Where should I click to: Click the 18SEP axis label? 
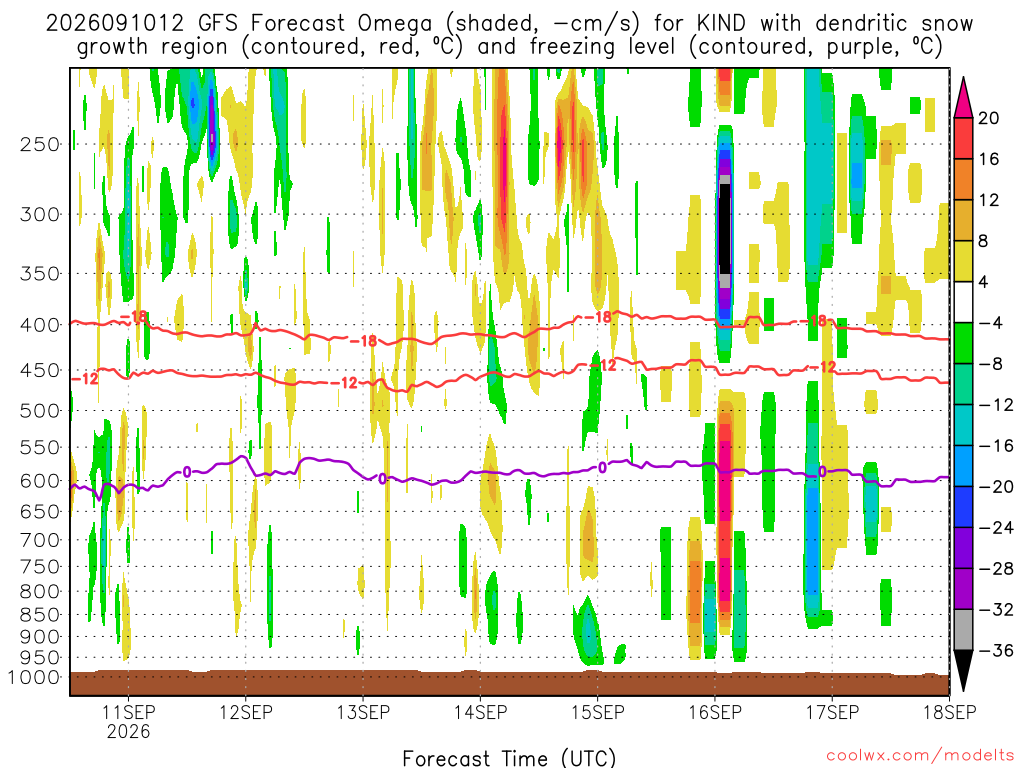coord(950,712)
